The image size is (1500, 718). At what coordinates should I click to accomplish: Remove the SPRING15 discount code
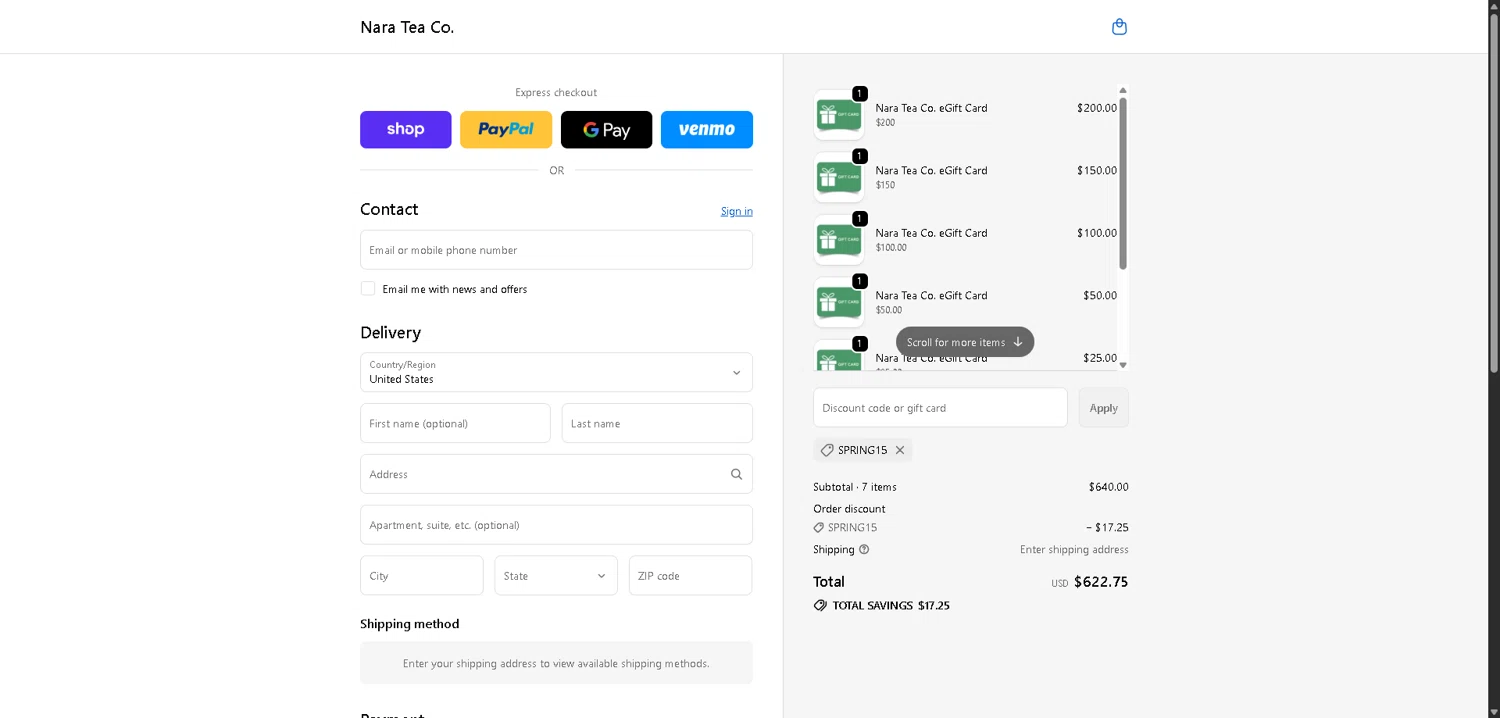(x=900, y=450)
